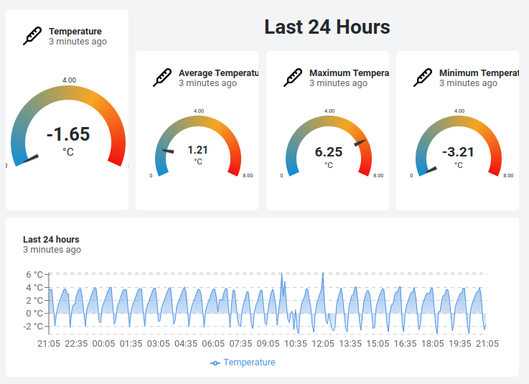Select the 1.21 average temperature value
The height and width of the screenshot is (384, 529).
[x=198, y=150]
